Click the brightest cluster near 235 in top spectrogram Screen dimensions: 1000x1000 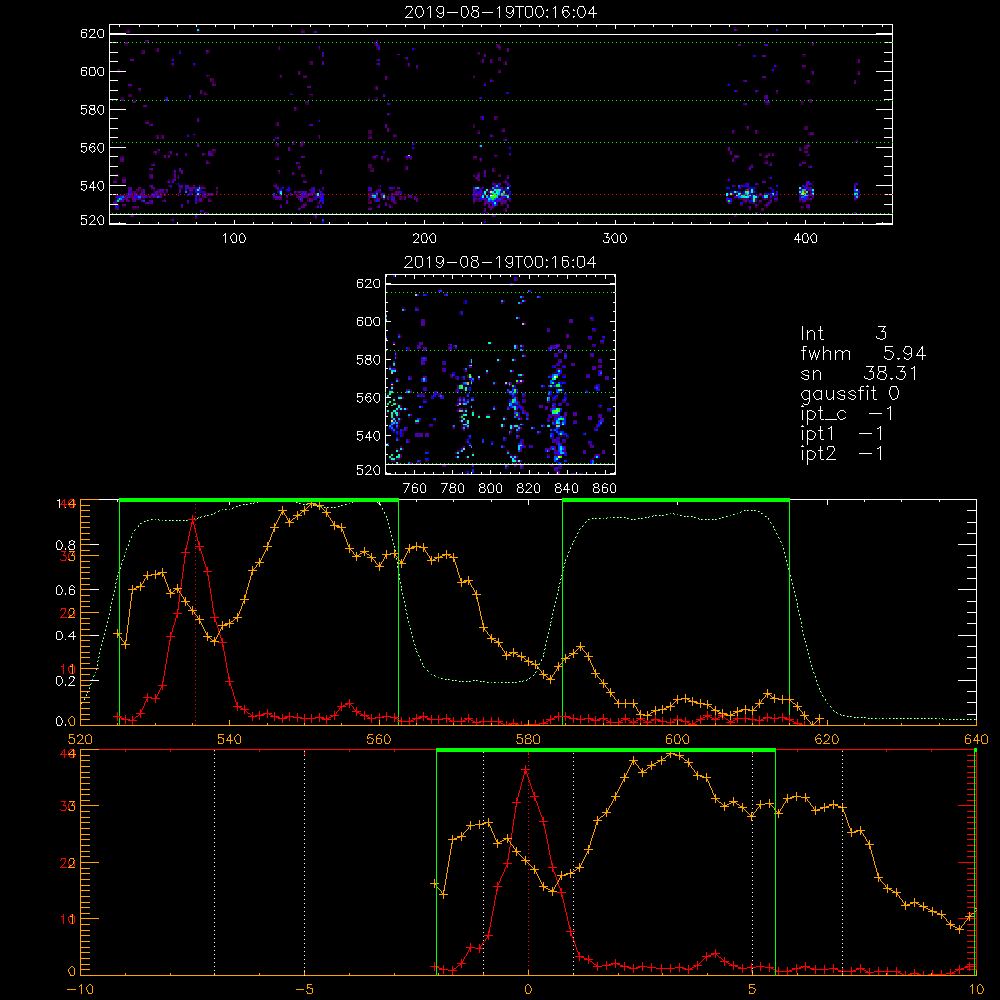[x=492, y=194]
